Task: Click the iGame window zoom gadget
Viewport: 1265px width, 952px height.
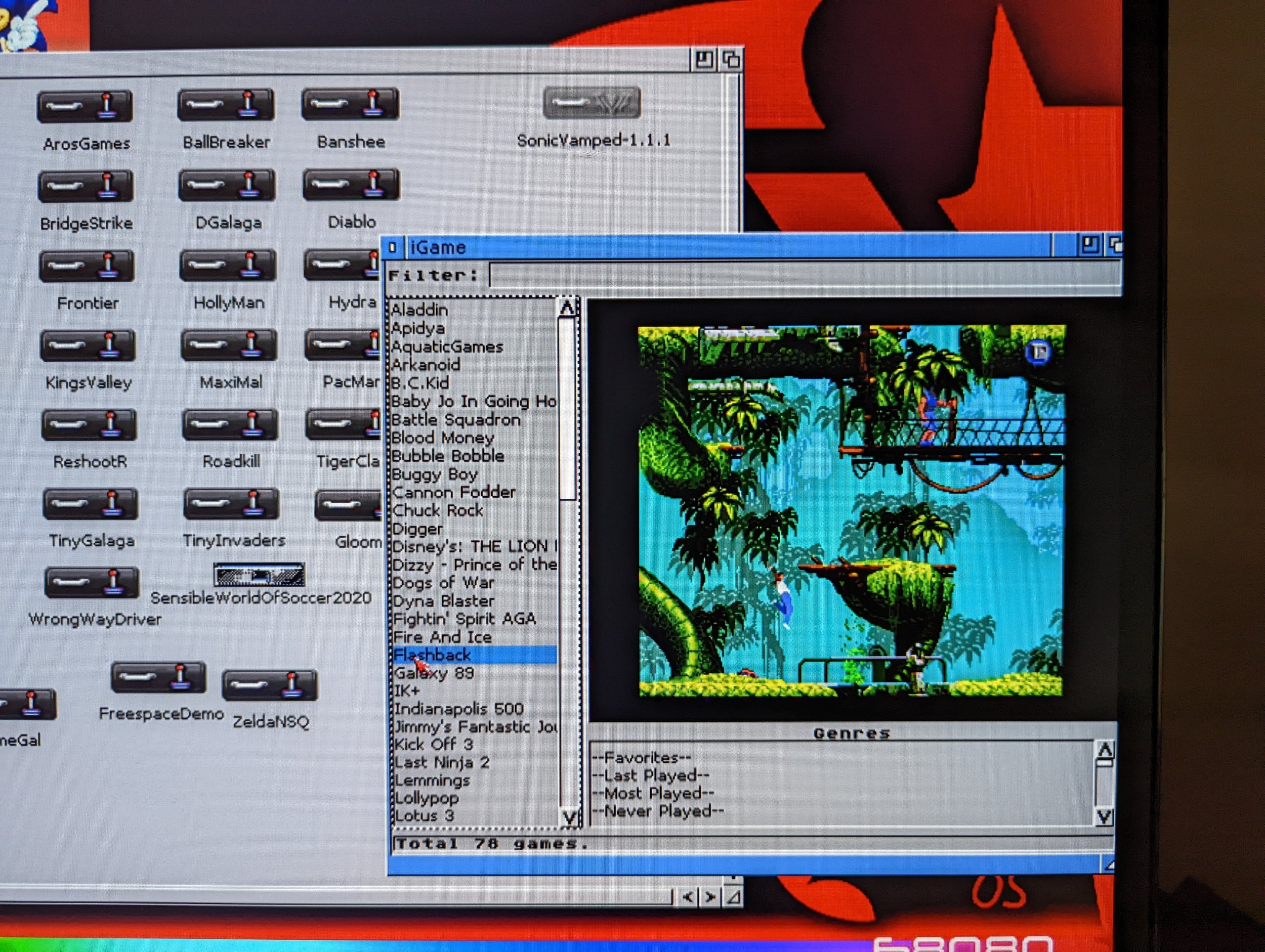Action: 1089,246
